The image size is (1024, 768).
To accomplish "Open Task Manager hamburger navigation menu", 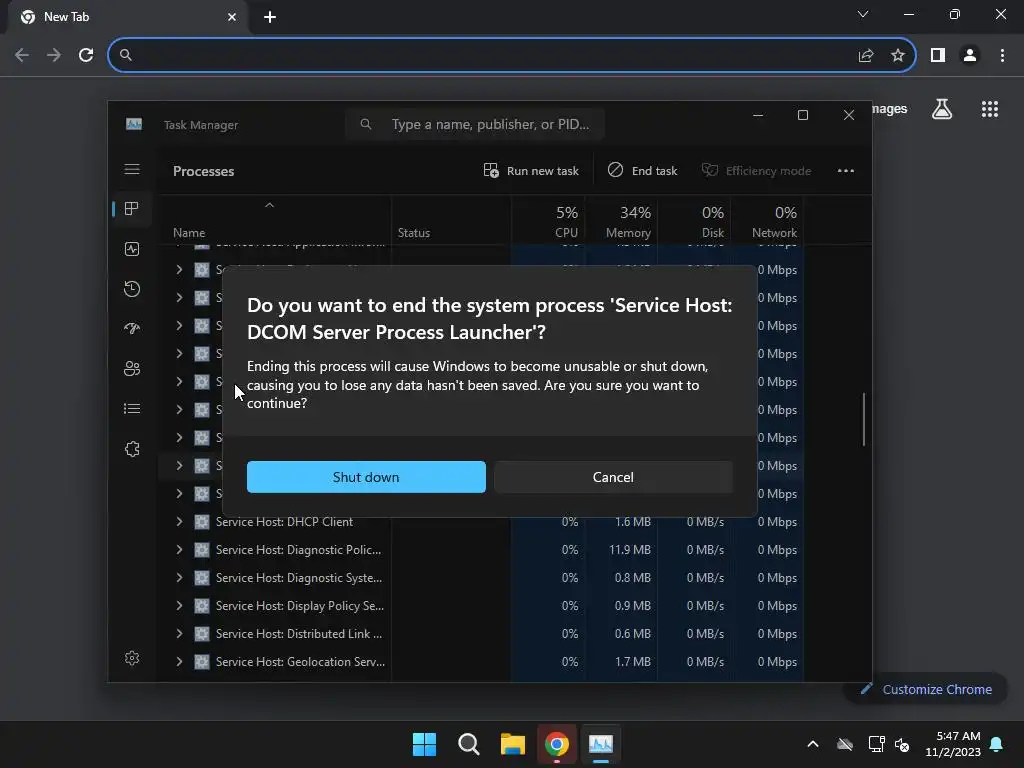I will click(132, 170).
